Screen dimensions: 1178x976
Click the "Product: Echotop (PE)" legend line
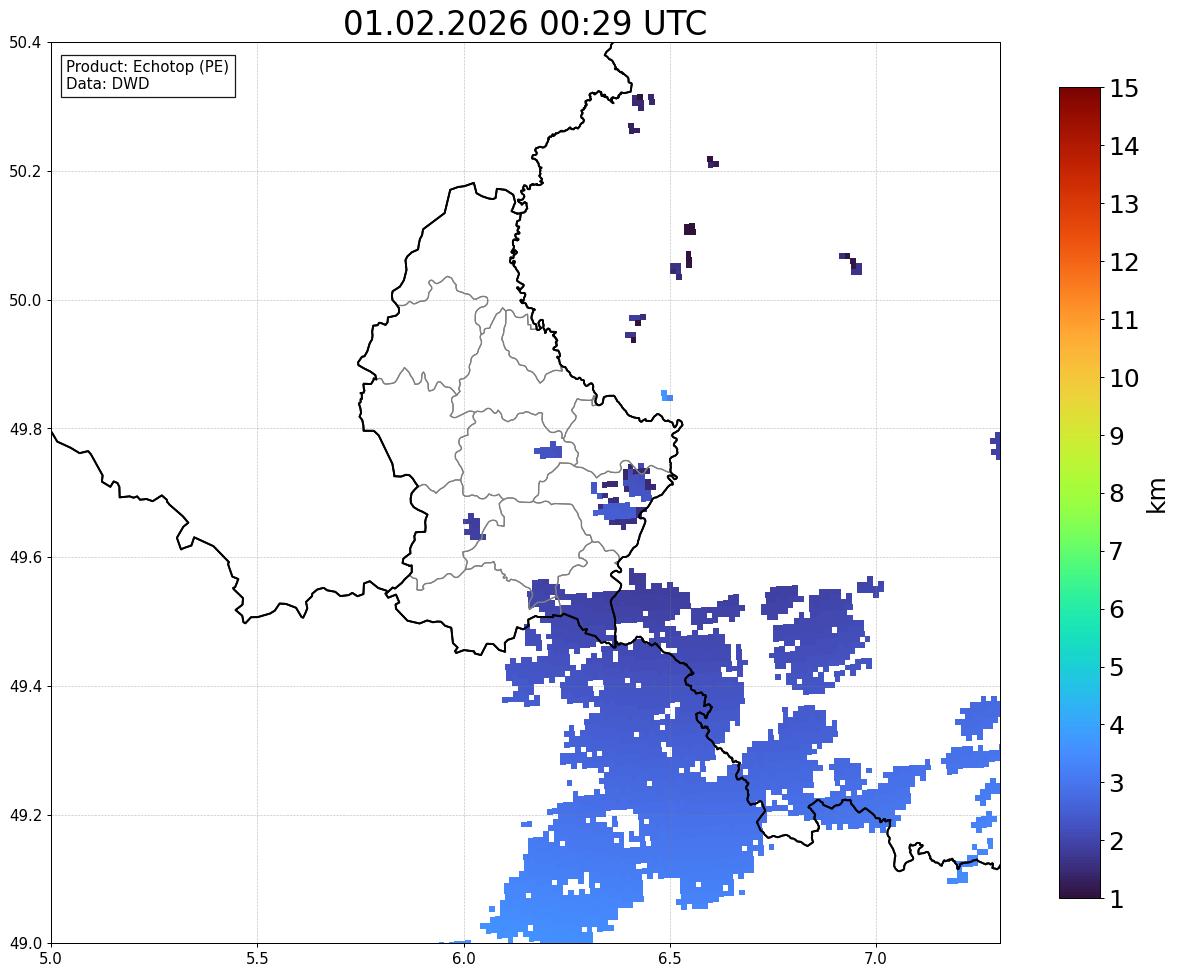click(x=147, y=67)
